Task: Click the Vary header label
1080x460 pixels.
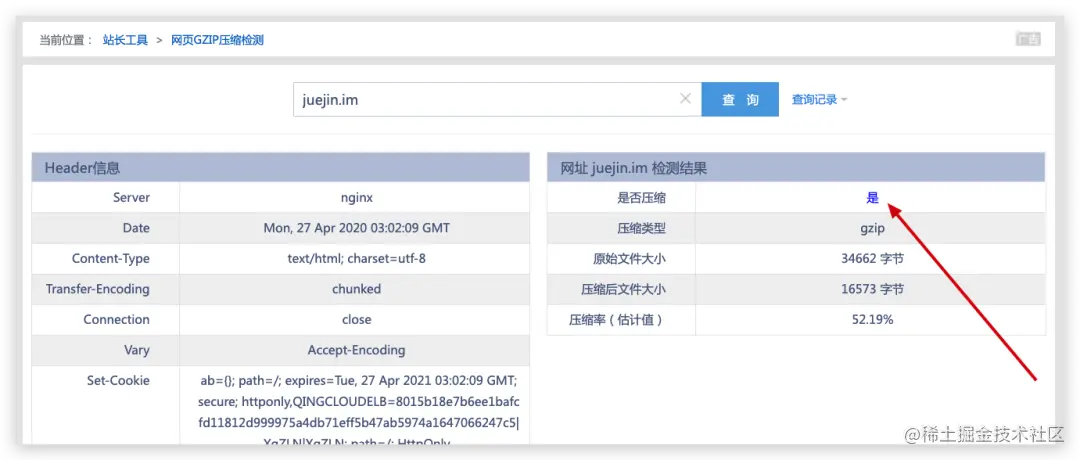Action: coord(136,350)
